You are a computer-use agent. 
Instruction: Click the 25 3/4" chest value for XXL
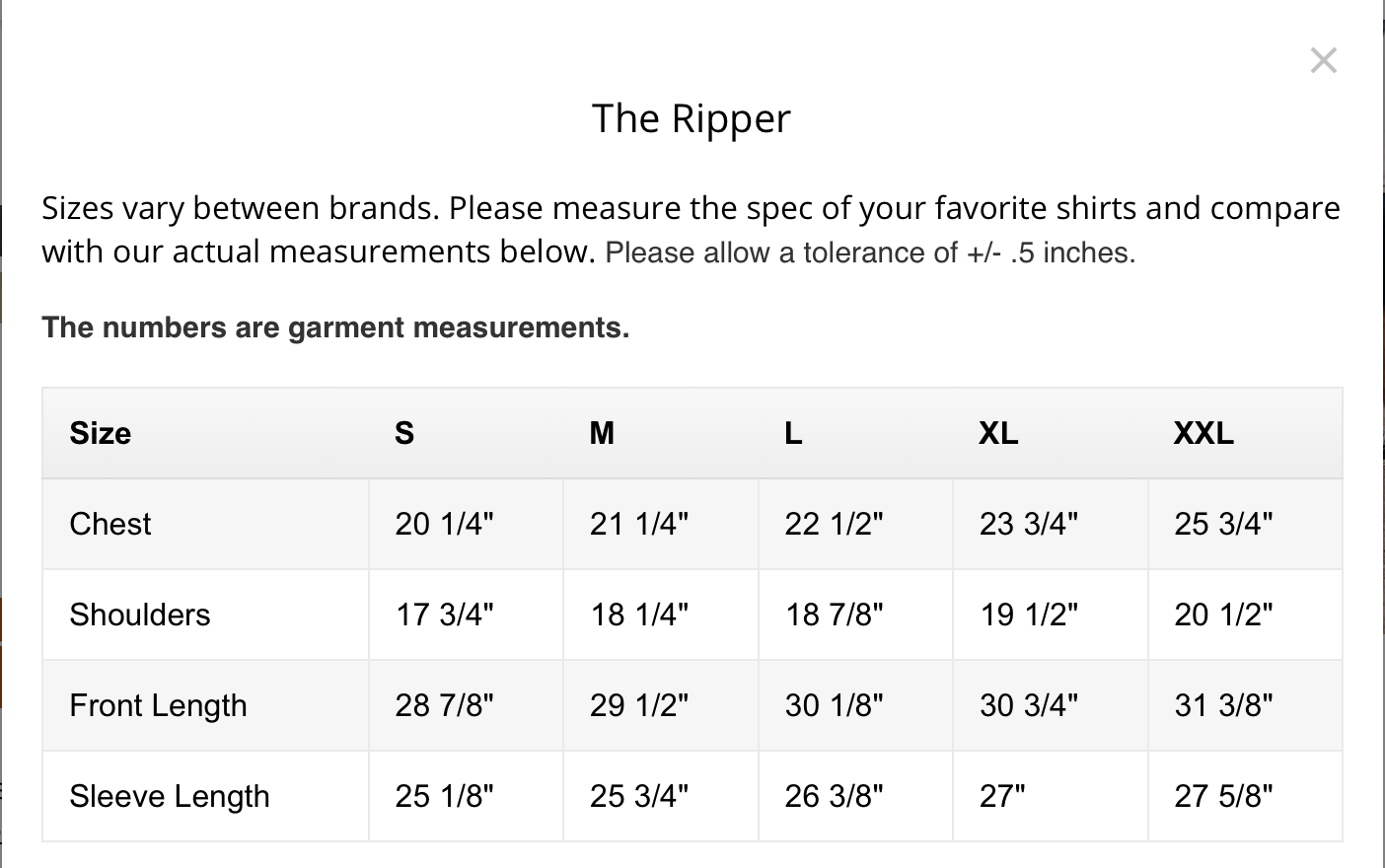(1223, 524)
